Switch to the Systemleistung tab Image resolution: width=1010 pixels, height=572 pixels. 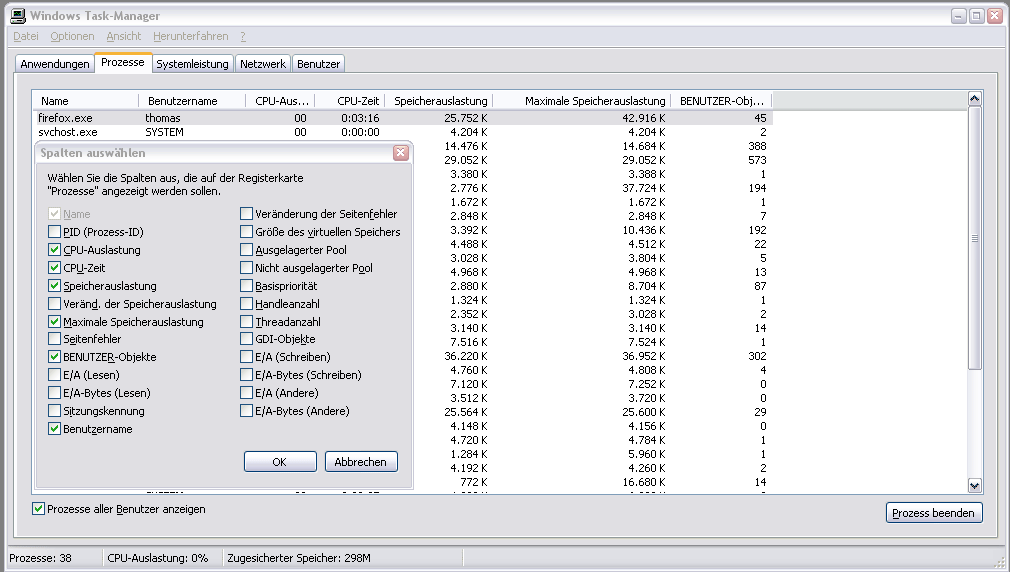pos(193,64)
